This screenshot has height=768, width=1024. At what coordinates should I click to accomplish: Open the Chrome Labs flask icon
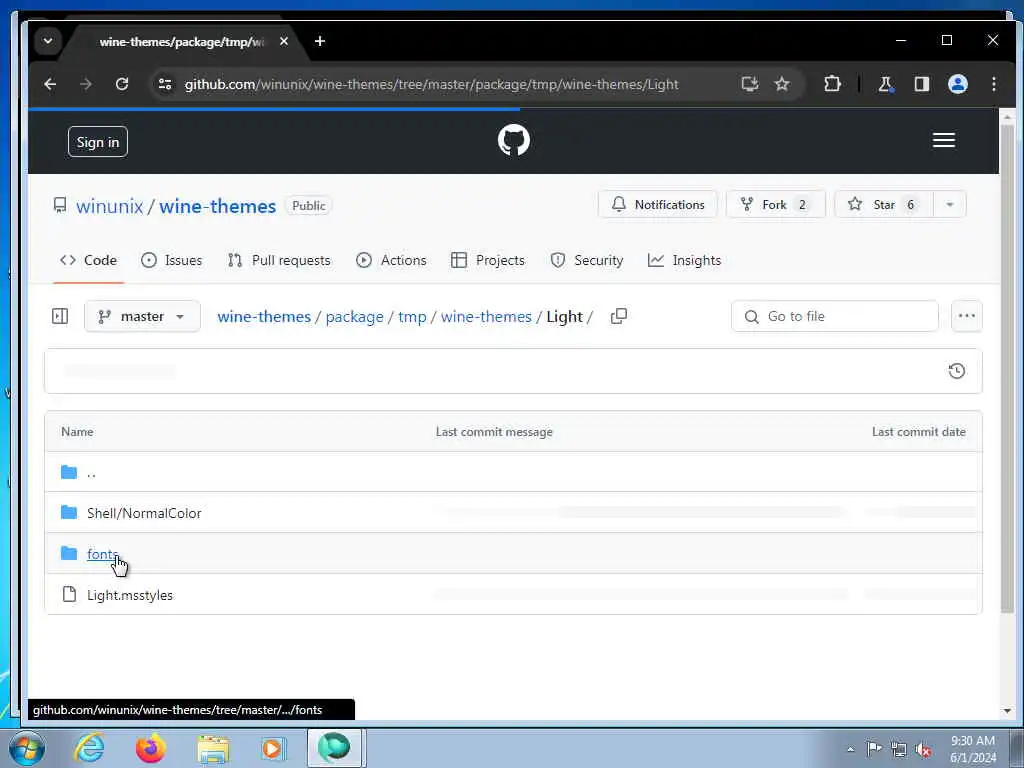click(886, 84)
